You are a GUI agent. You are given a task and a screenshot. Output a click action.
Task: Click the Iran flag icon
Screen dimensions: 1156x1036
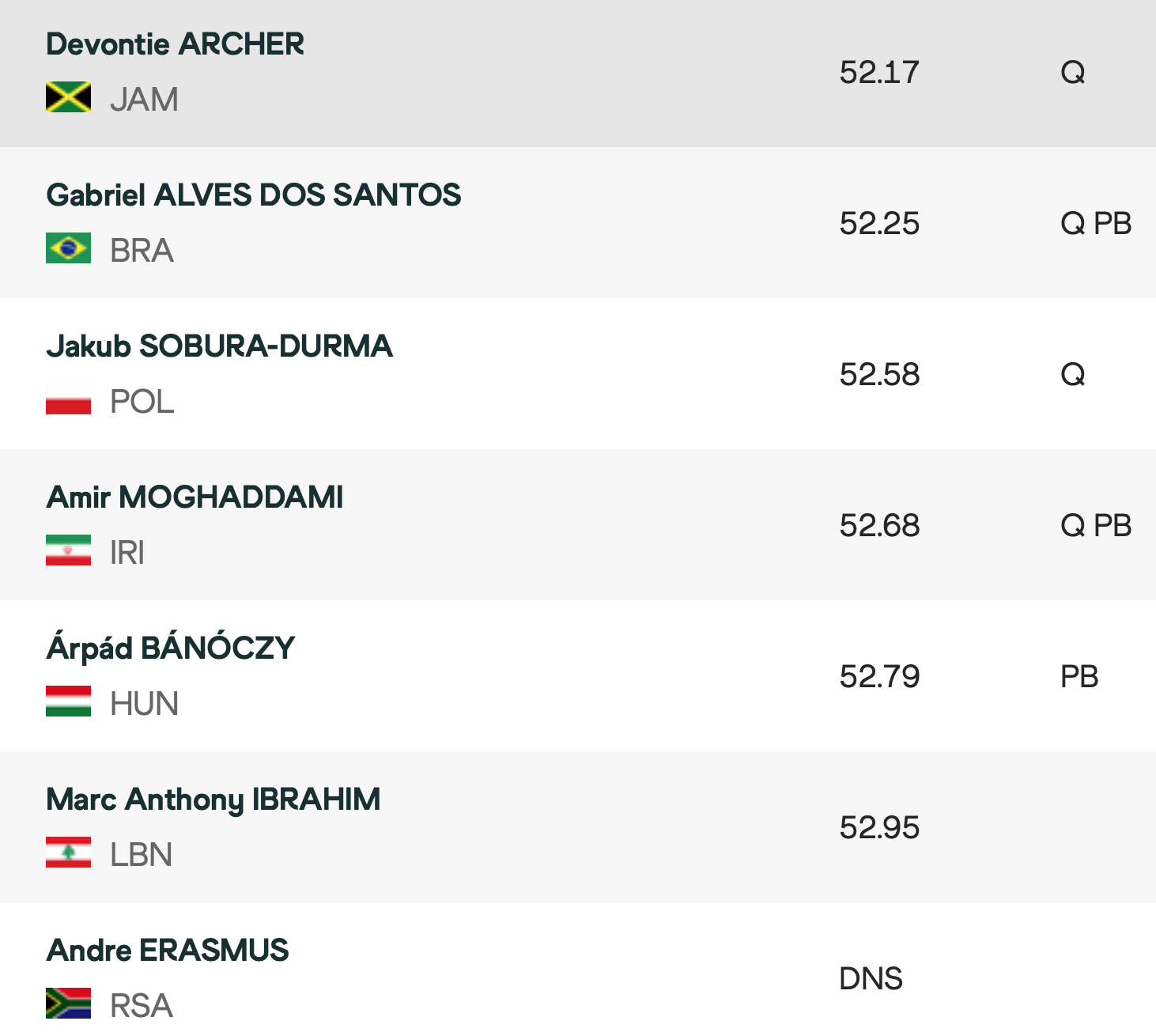tap(68, 550)
